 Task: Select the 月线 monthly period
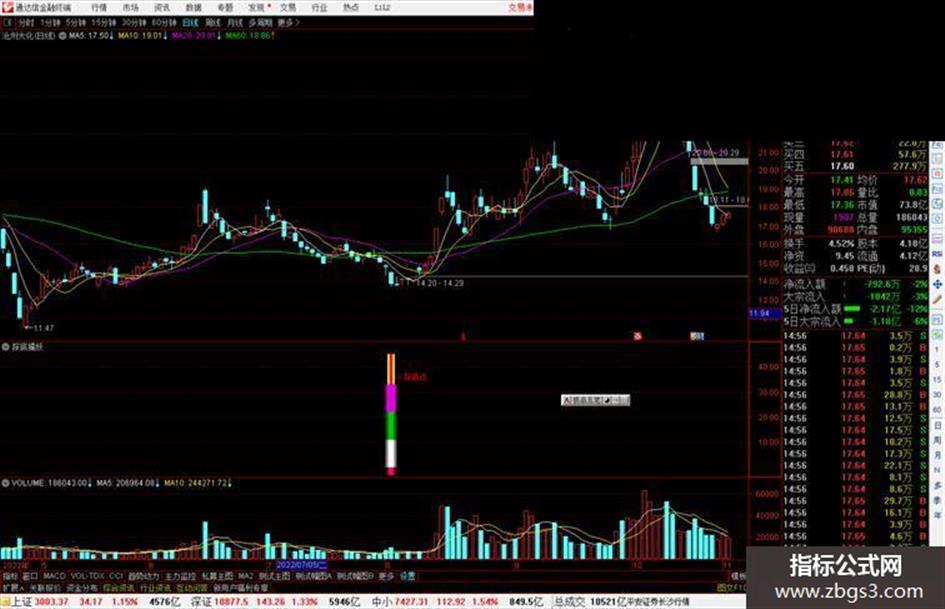tap(234, 22)
